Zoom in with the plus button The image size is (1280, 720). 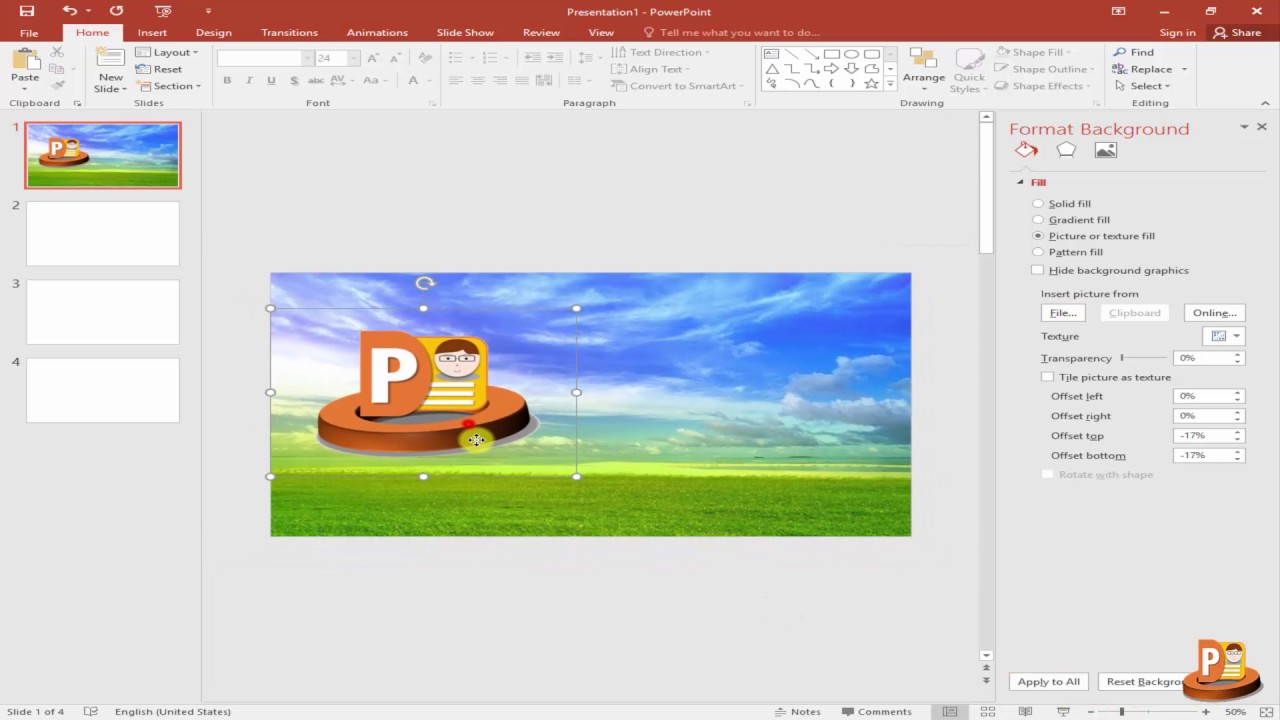(x=1206, y=712)
